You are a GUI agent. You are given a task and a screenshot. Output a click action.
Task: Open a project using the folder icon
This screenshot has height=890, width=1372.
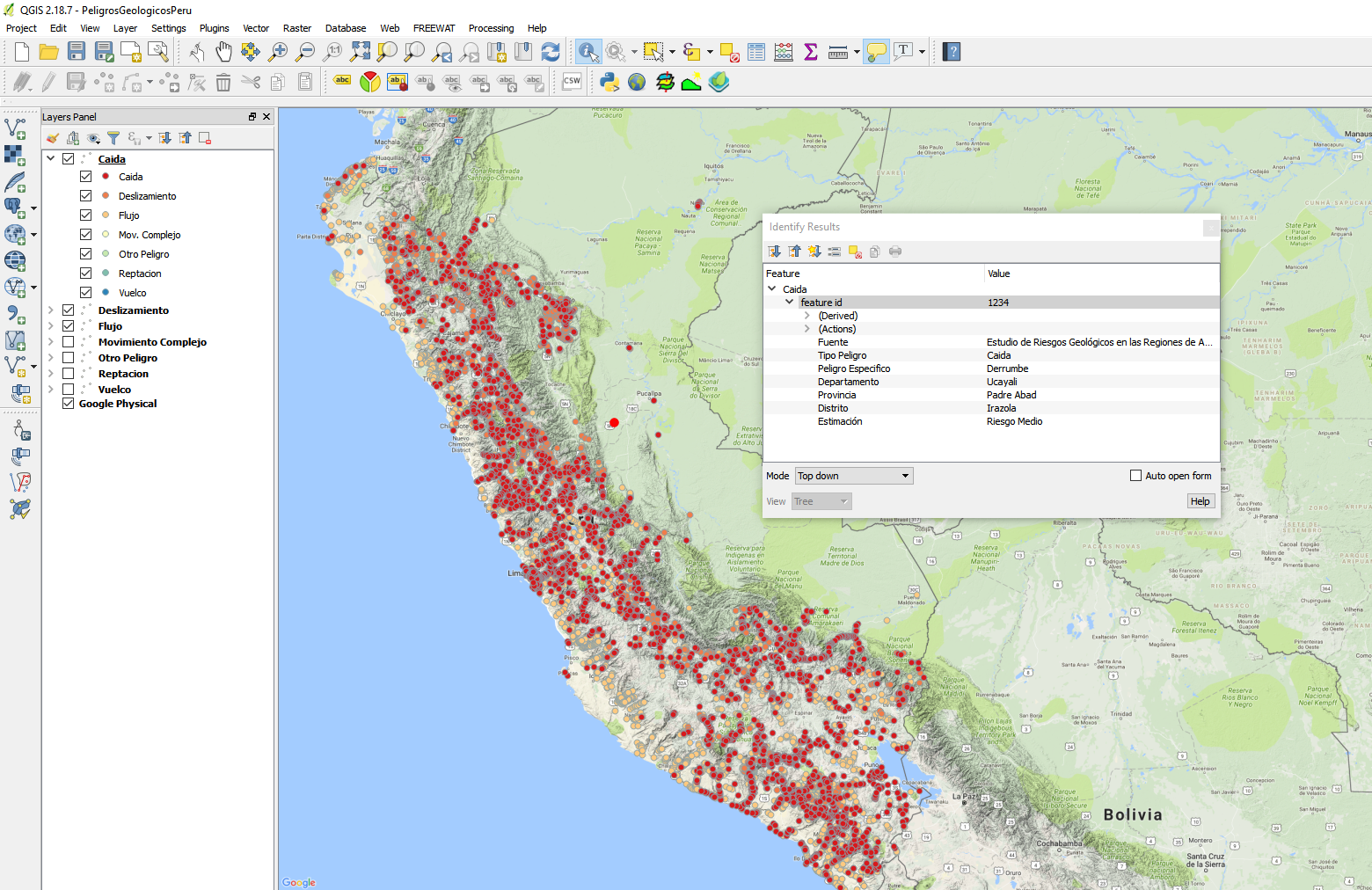[49, 52]
